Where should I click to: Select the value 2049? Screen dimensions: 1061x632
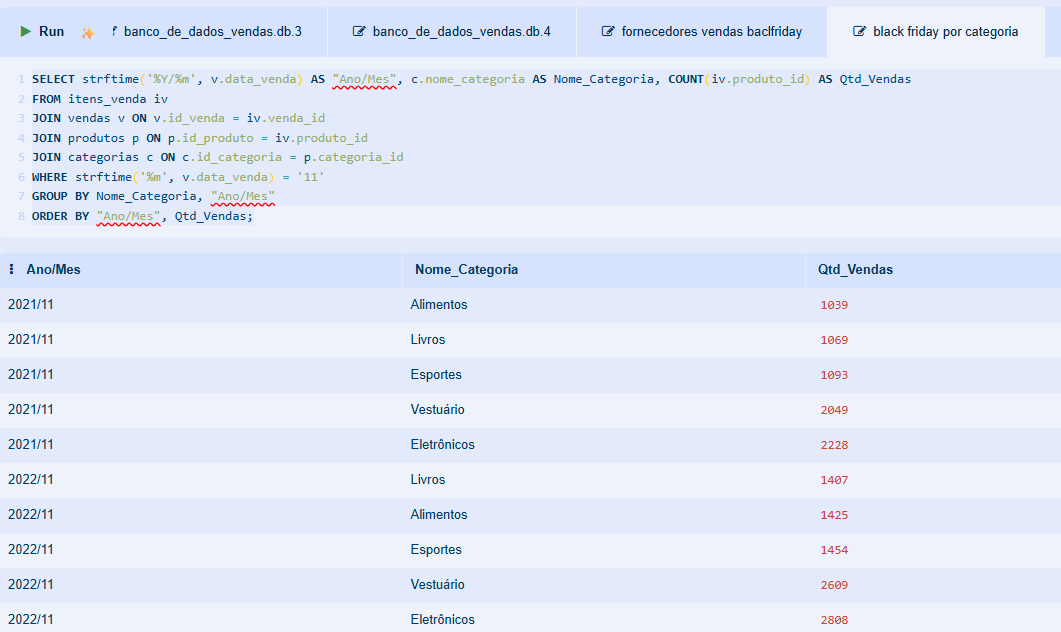coord(834,410)
